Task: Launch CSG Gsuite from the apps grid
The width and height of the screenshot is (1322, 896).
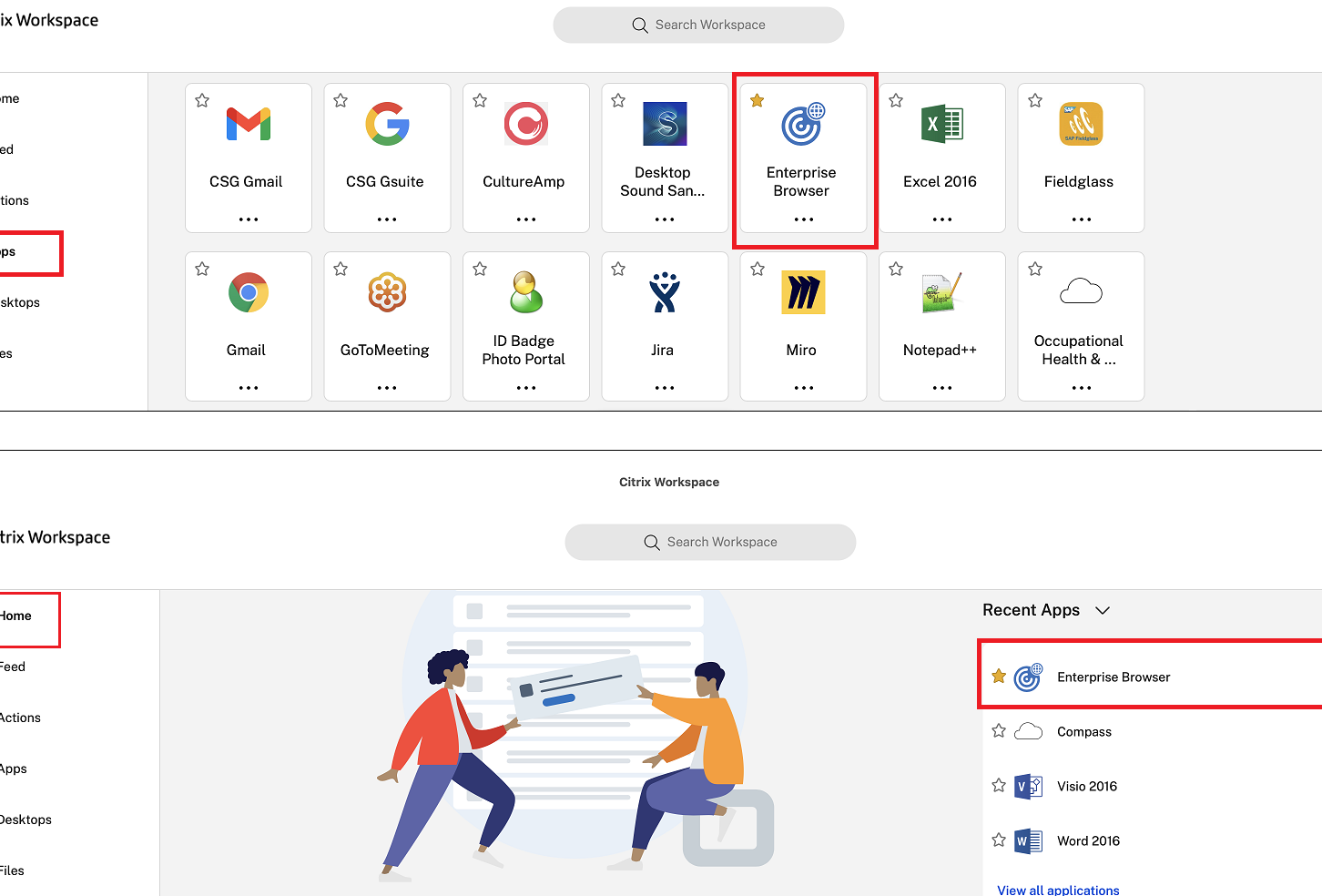Action: 387,125
